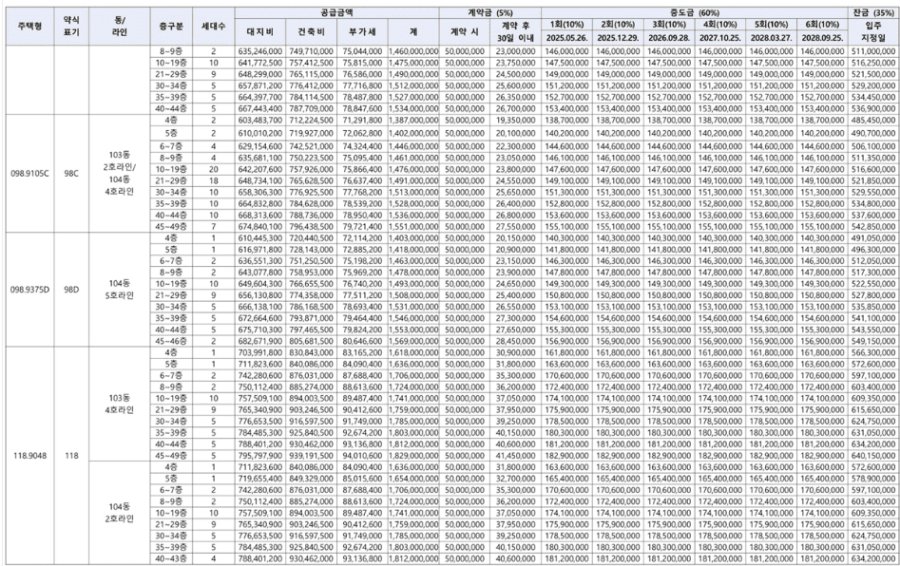Viewport: 900px width, 566px height.
Task: Click the 104동 5호라인 cell
Action: tap(119, 289)
